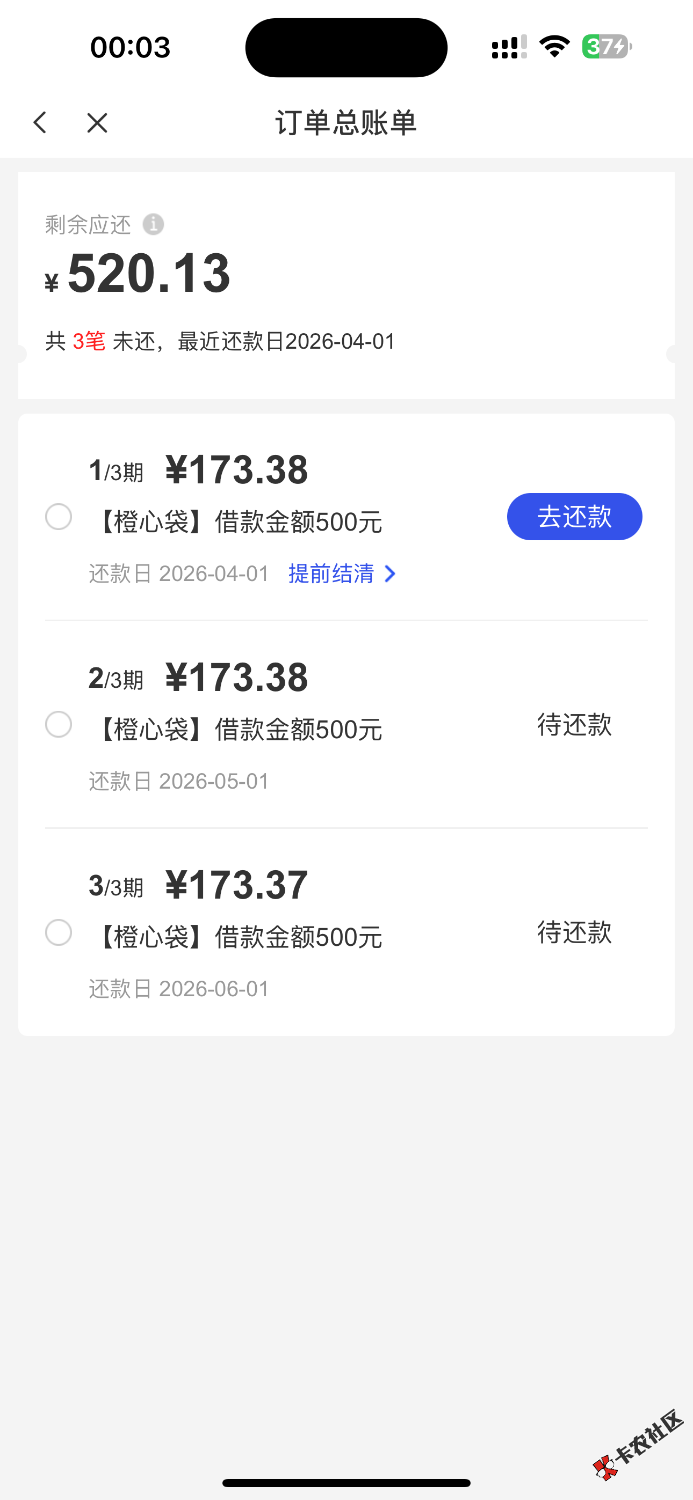
Task: Tap the red 3笔 unpaid count
Action: pos(89,342)
